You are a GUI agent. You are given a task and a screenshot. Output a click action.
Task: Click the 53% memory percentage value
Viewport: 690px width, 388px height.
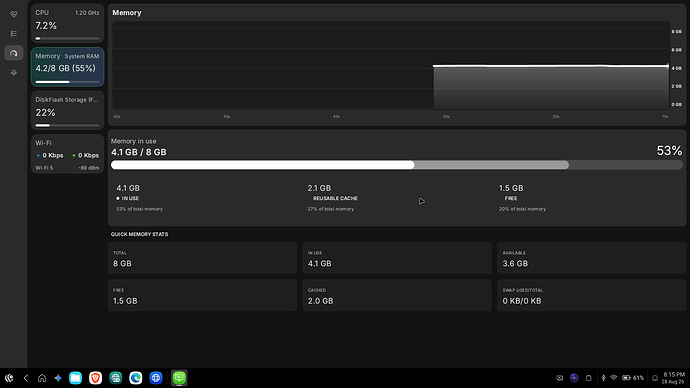click(669, 151)
